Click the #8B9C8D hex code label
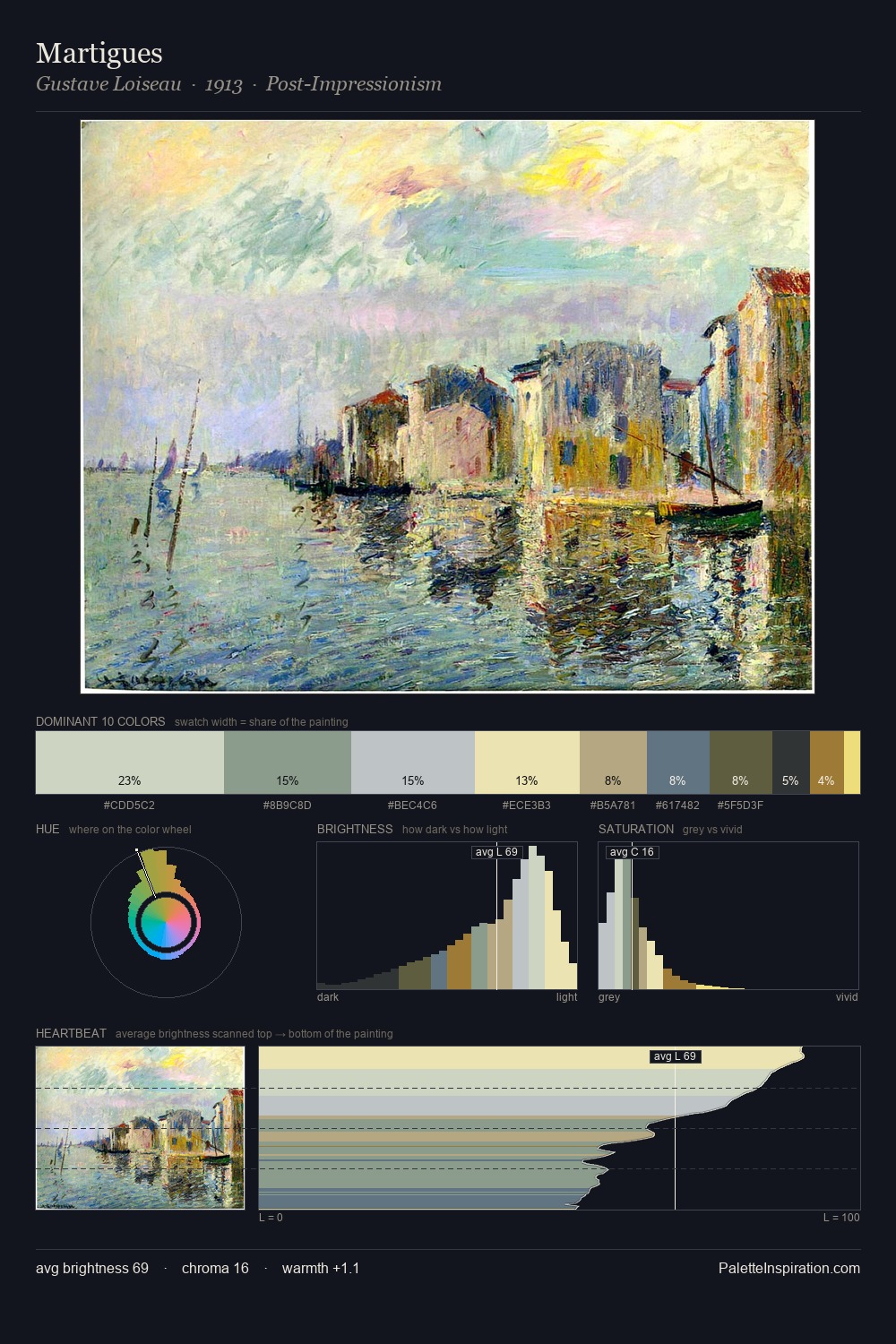896x1344 pixels. pos(287,806)
